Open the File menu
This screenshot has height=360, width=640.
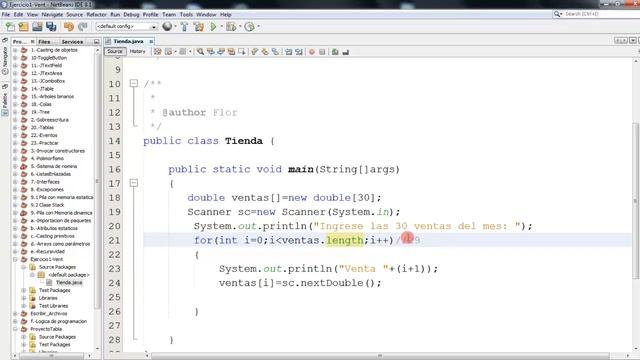click(x=6, y=15)
